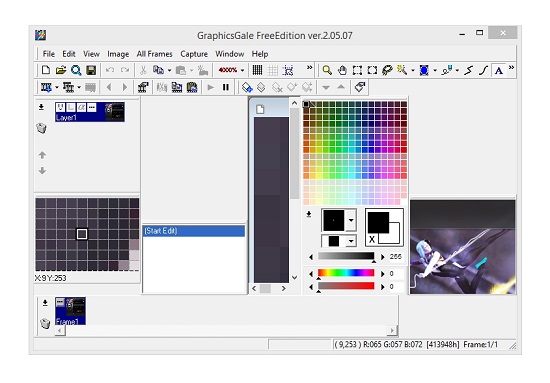
Task: Open the large black pen tip dropdown
Action: point(351,220)
